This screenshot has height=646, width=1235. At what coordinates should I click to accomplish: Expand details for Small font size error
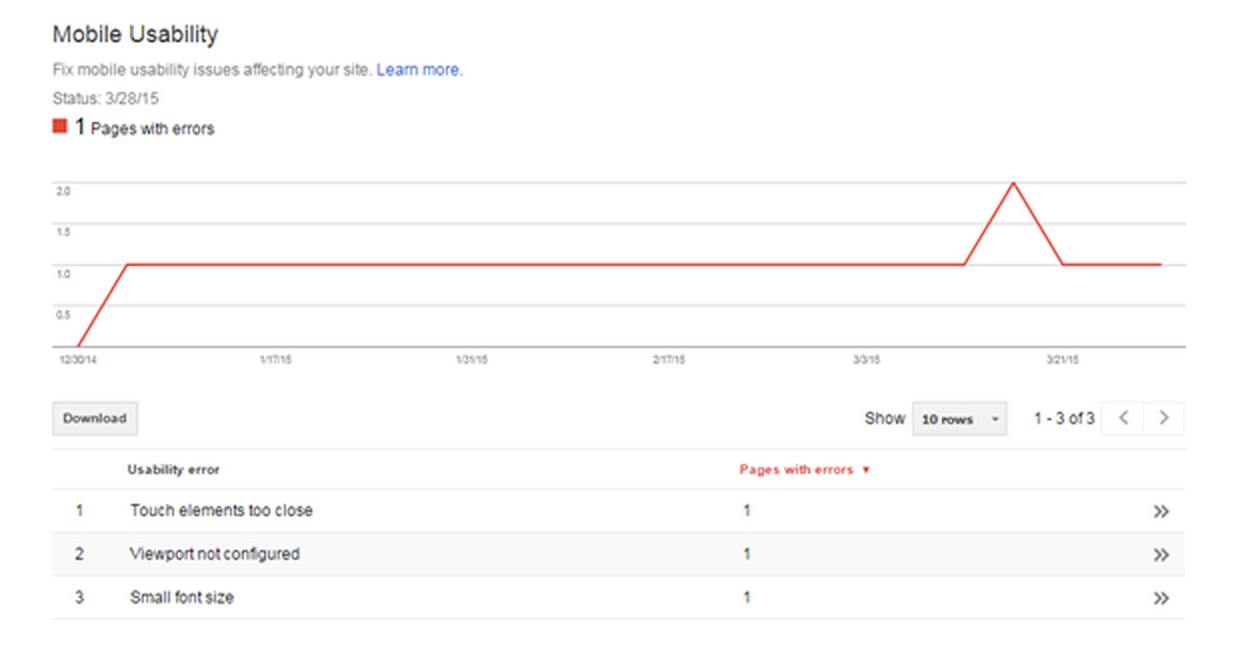[1162, 597]
